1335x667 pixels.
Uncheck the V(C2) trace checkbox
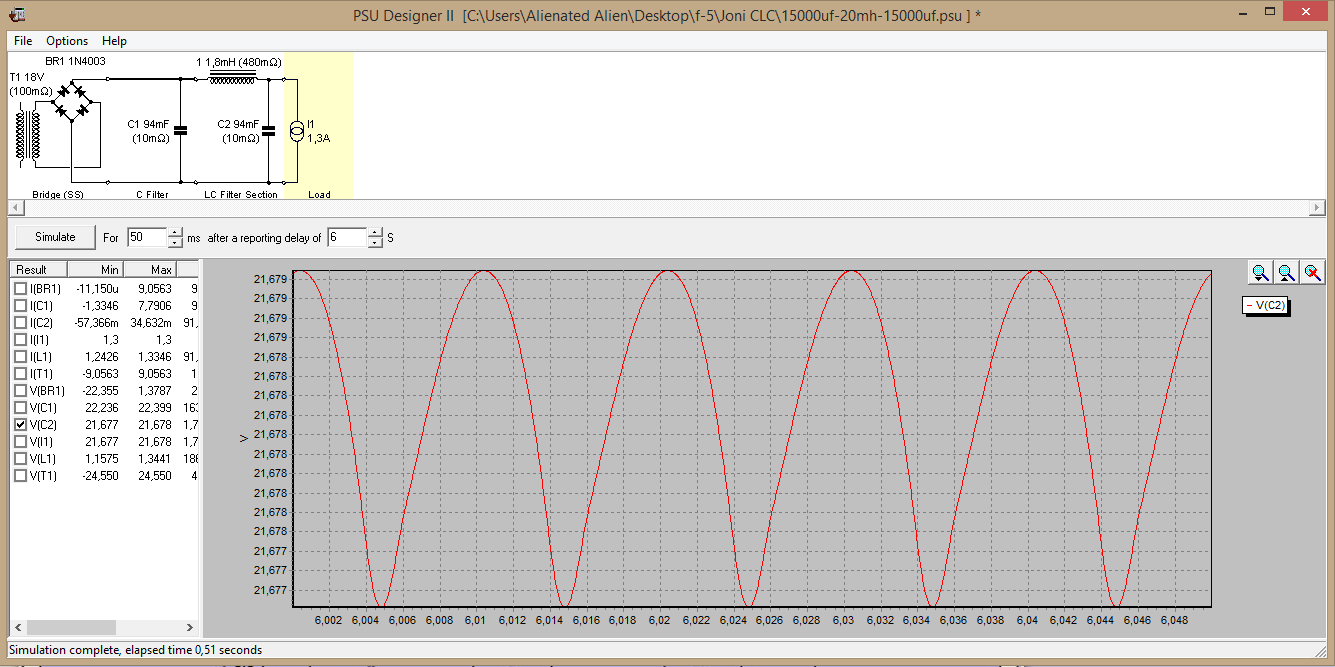(x=20, y=424)
